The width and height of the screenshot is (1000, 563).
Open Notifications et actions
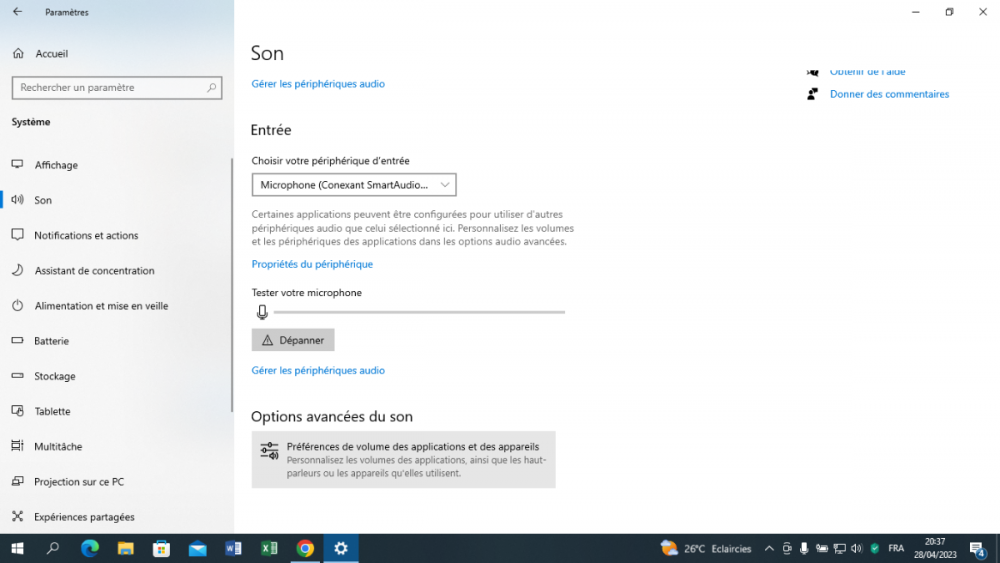(86, 235)
